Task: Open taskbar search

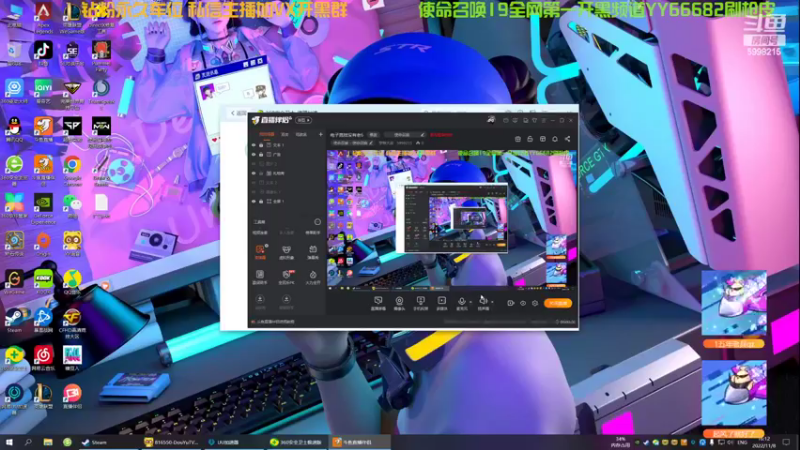Action: tap(28, 442)
